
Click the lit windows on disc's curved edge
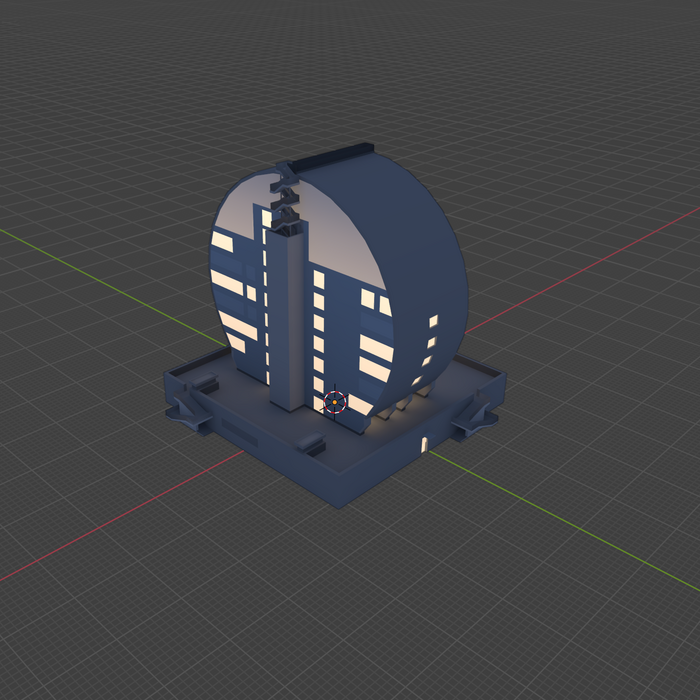431,340
